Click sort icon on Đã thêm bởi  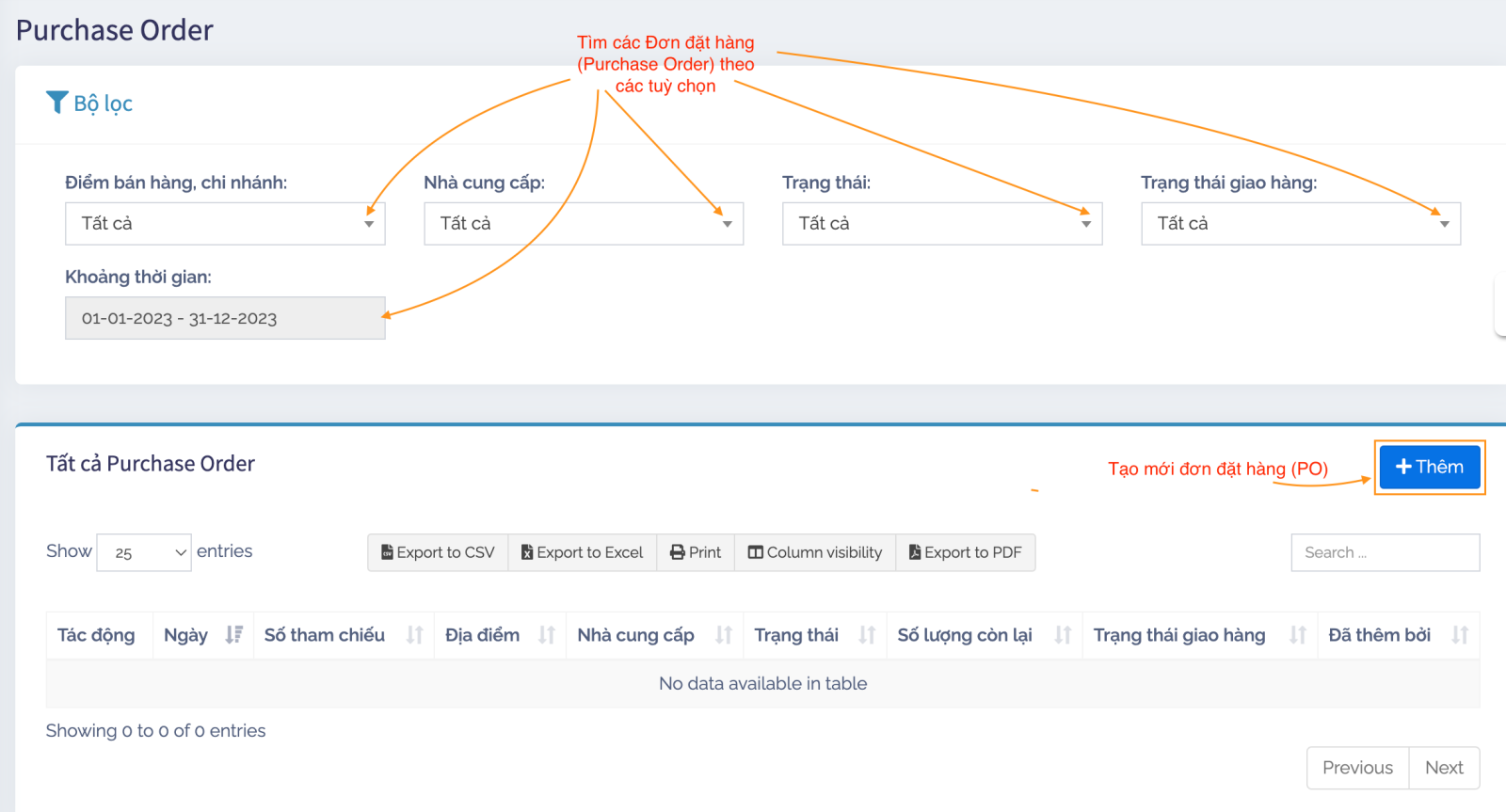point(1459,635)
